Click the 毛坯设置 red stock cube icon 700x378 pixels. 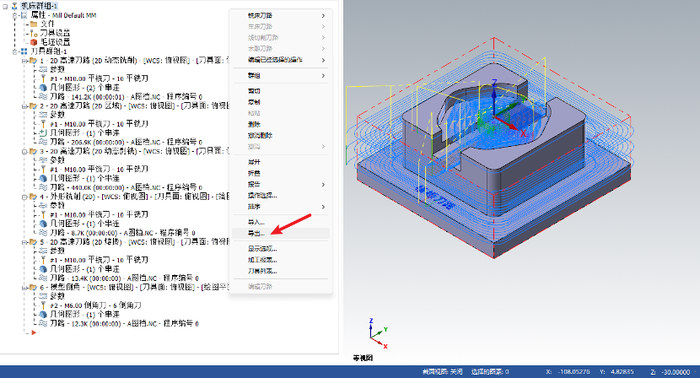pos(33,42)
